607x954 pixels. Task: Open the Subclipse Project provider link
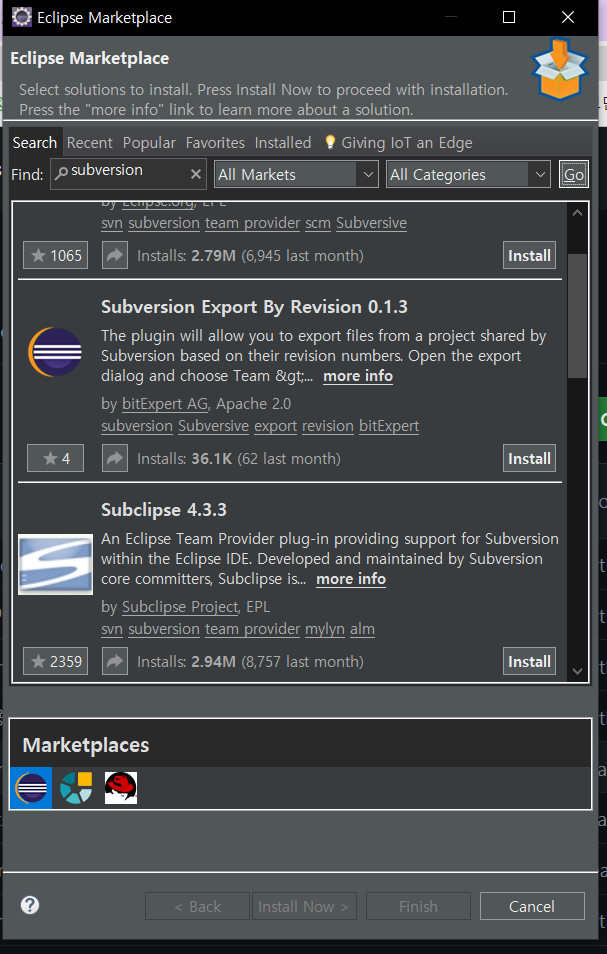tap(180, 607)
